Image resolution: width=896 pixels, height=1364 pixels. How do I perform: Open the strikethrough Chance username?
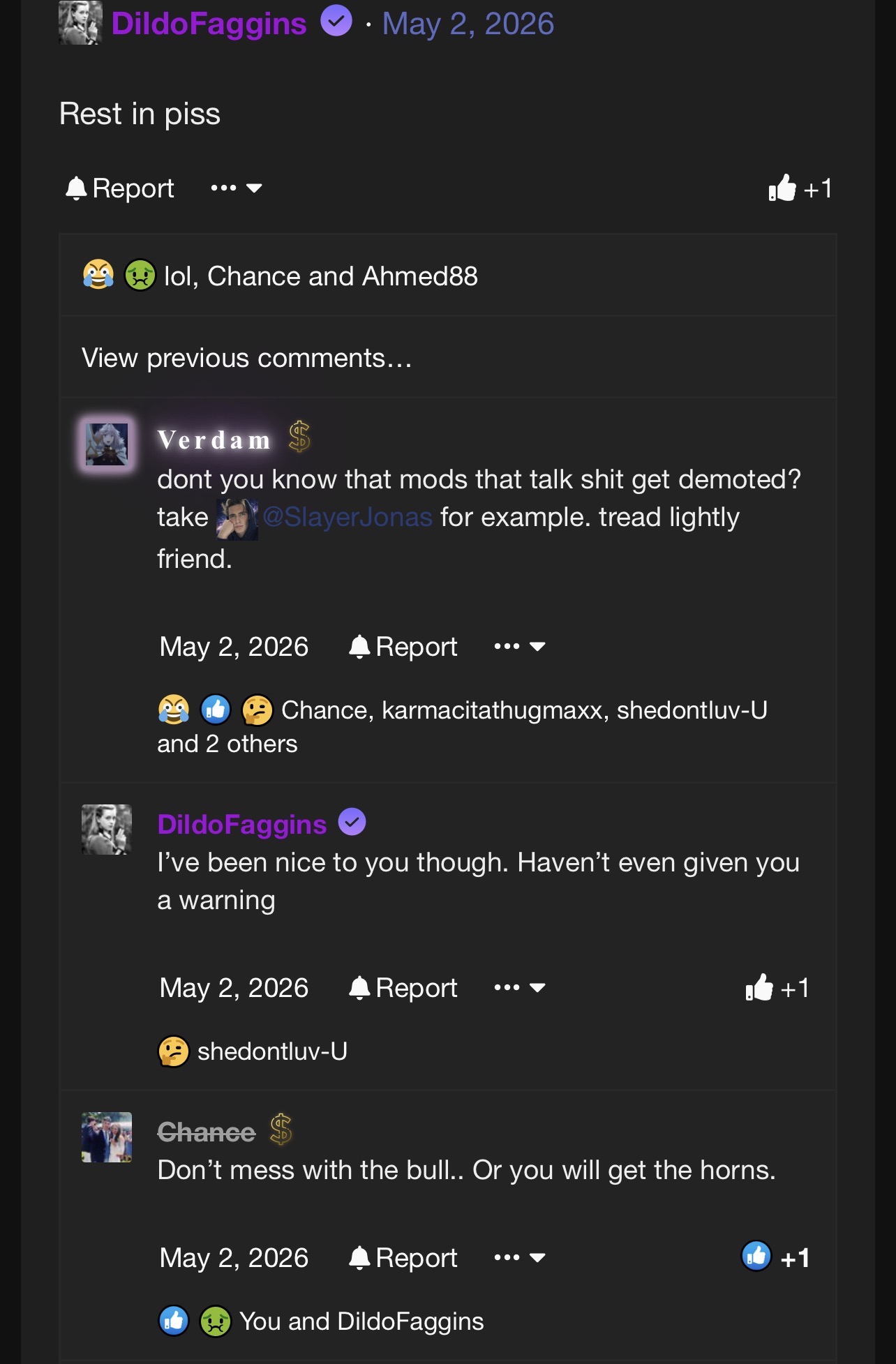(x=207, y=1132)
